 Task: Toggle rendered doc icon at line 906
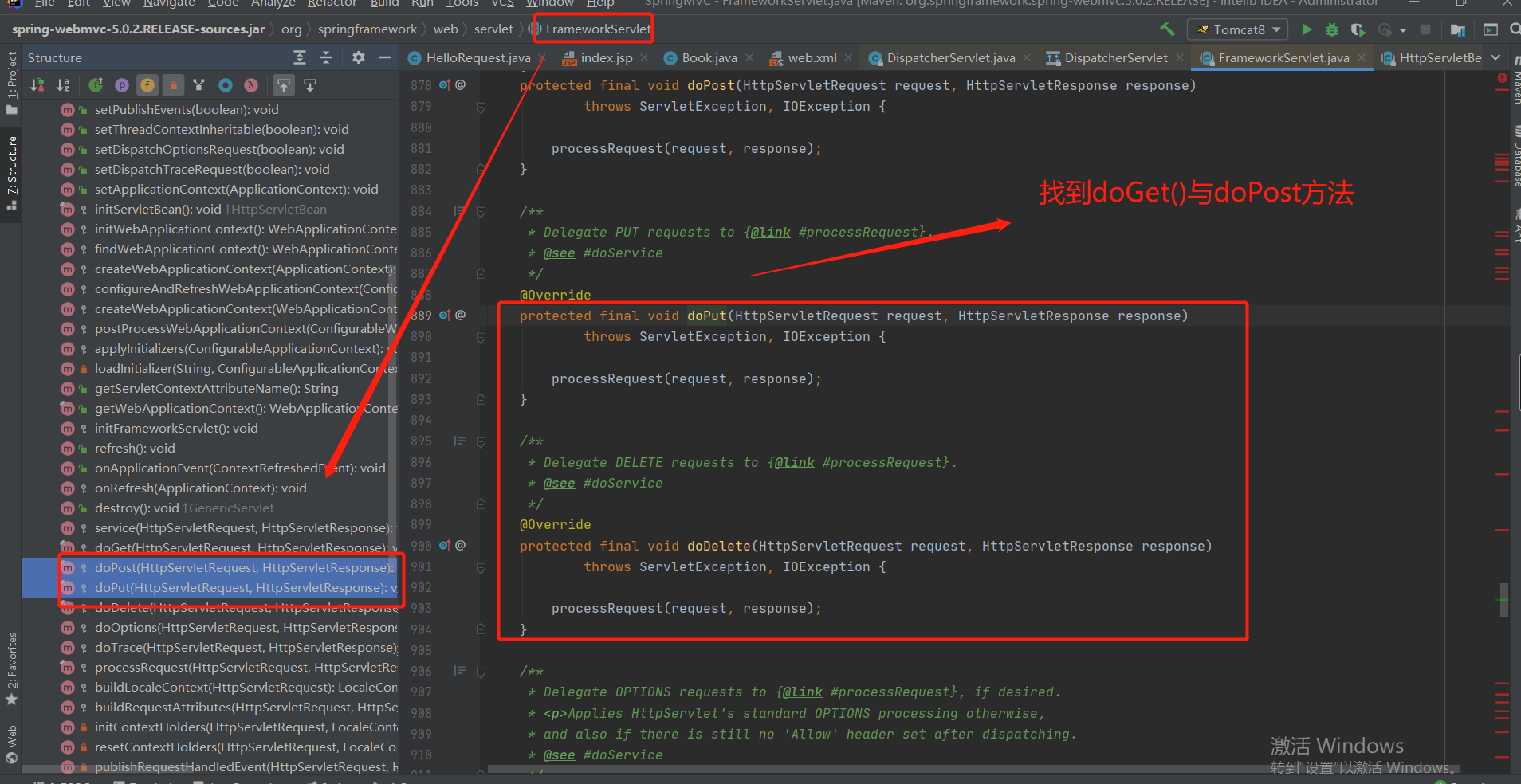point(459,671)
